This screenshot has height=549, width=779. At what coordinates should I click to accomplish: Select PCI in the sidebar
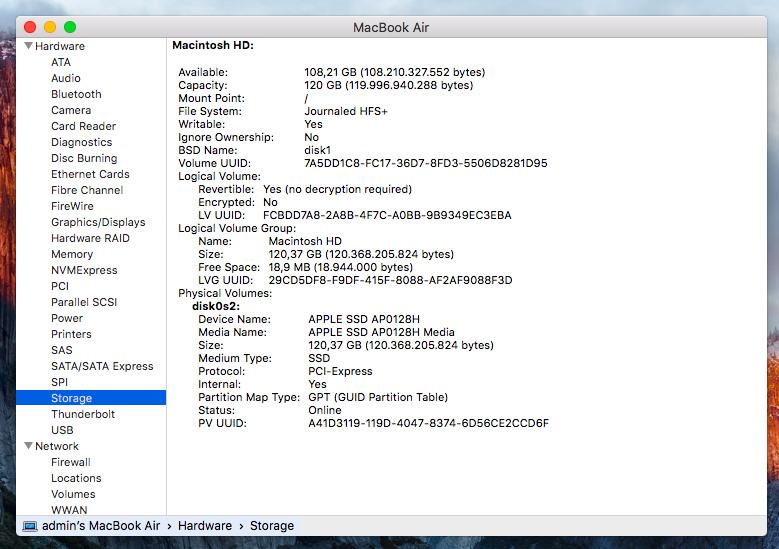60,286
